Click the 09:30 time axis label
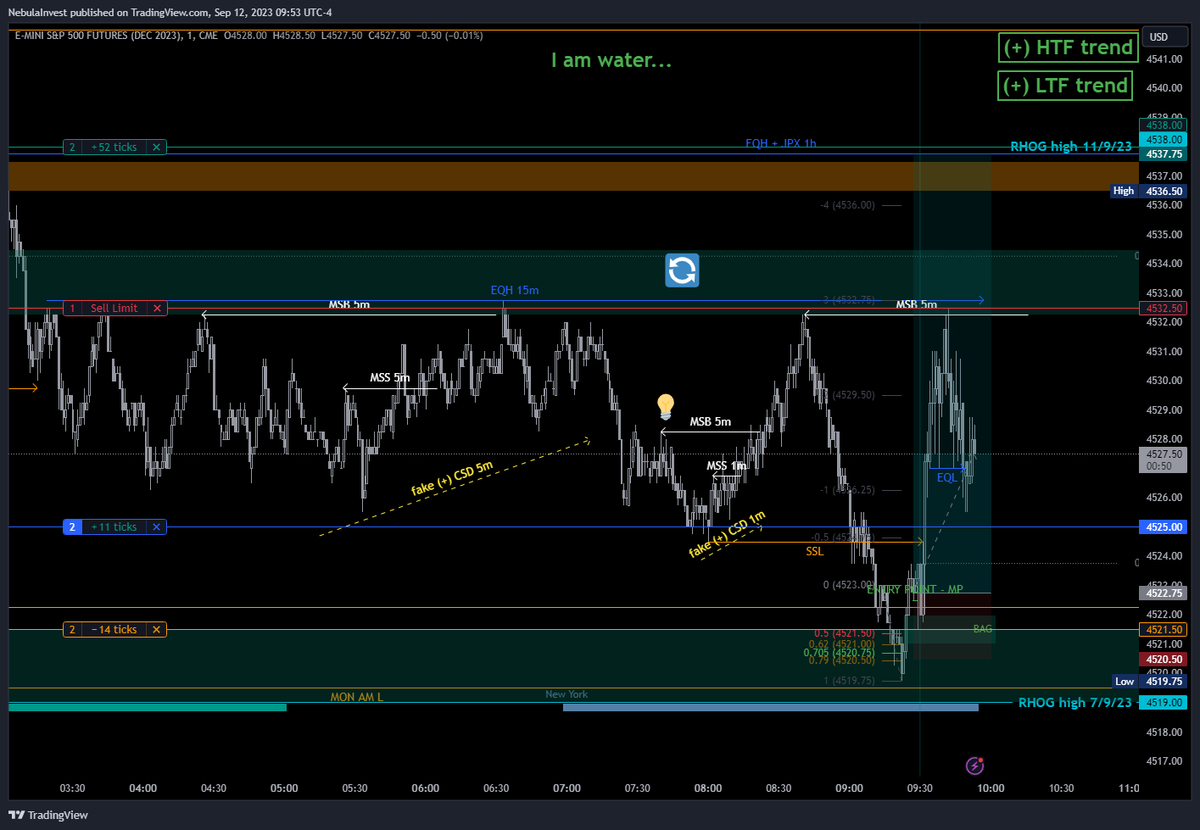Image resolution: width=1200 pixels, height=830 pixels. coord(920,788)
